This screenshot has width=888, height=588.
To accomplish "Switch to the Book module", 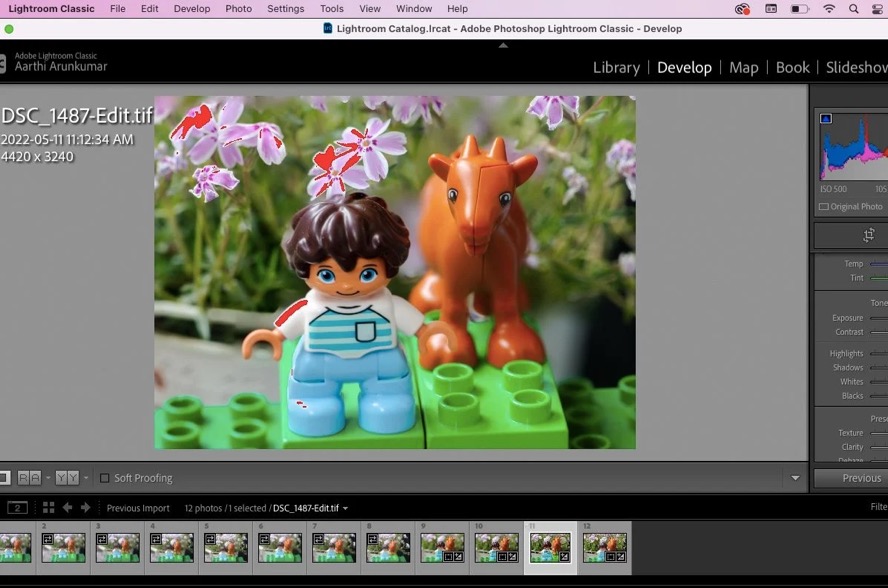I will [x=792, y=67].
